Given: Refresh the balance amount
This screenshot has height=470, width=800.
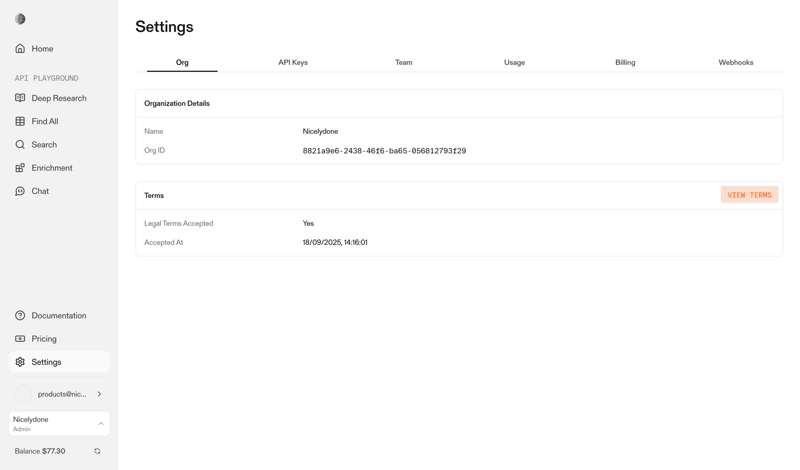Looking at the screenshot, I should pos(97,451).
